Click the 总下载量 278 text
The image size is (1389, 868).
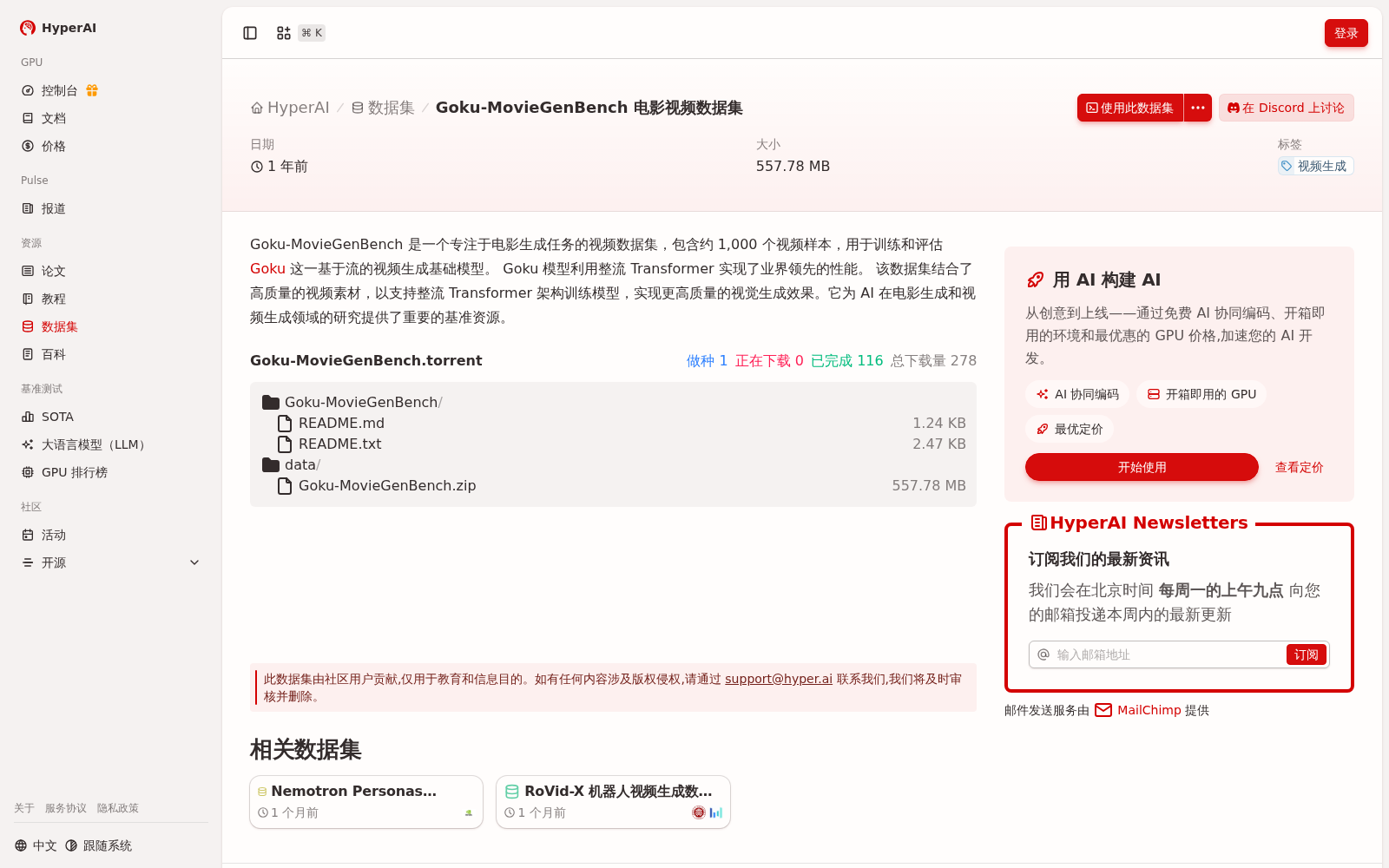[x=933, y=361]
